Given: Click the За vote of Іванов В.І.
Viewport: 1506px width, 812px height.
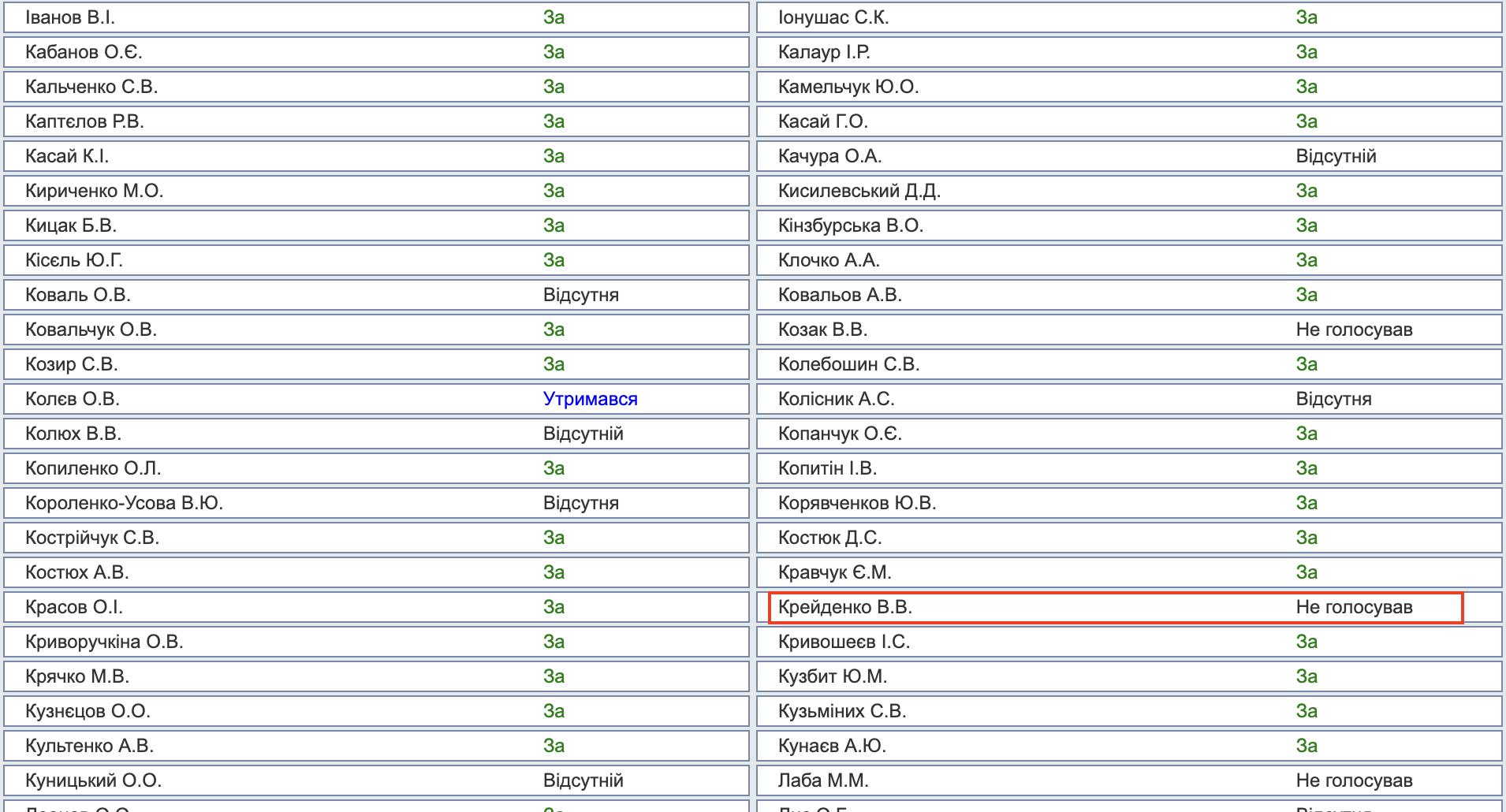Looking at the screenshot, I should click(554, 17).
